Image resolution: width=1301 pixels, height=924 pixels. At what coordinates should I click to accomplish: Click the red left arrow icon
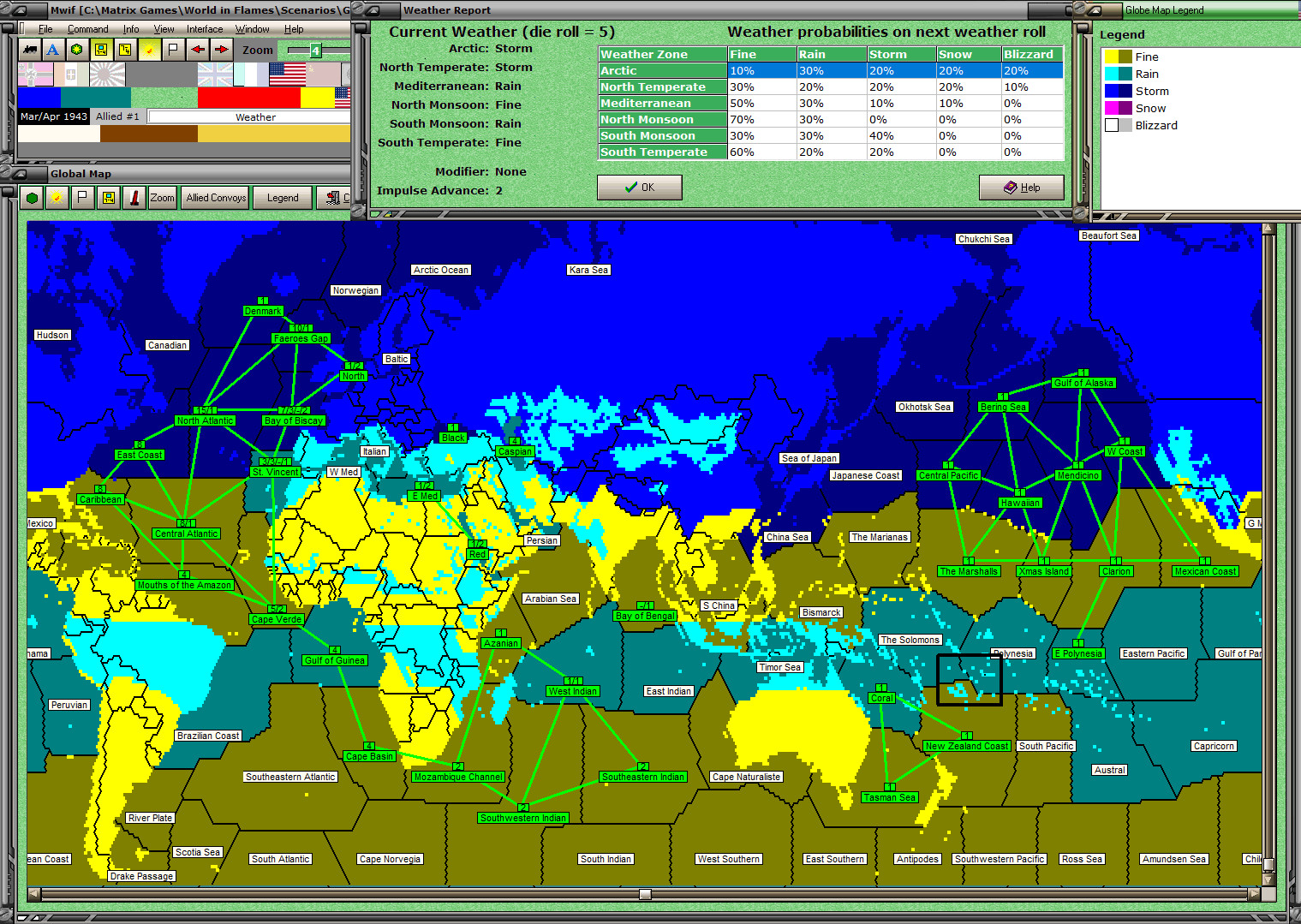click(198, 50)
